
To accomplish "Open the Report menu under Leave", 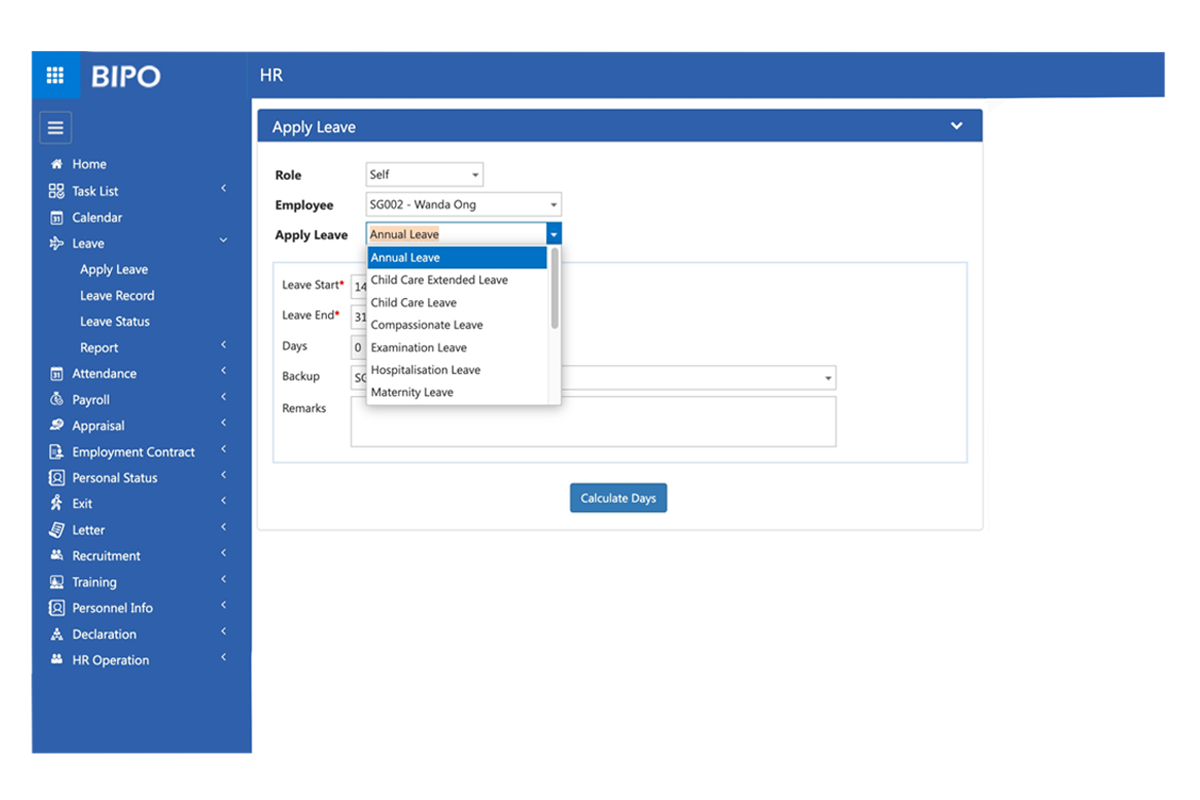I will click(x=99, y=348).
